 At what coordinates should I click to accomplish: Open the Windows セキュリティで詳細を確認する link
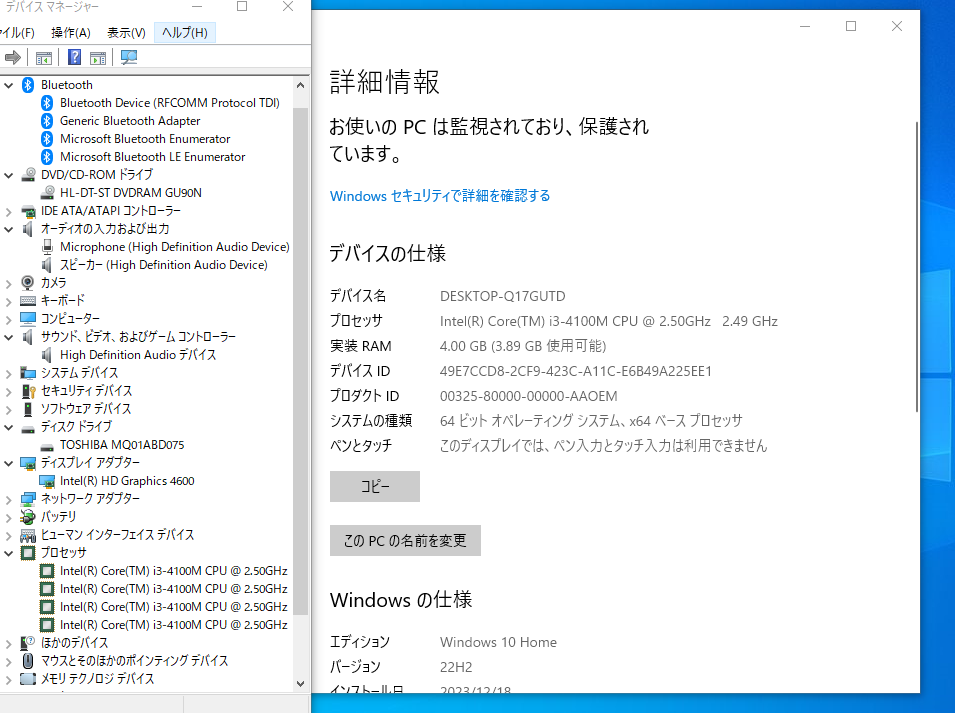tap(440, 196)
